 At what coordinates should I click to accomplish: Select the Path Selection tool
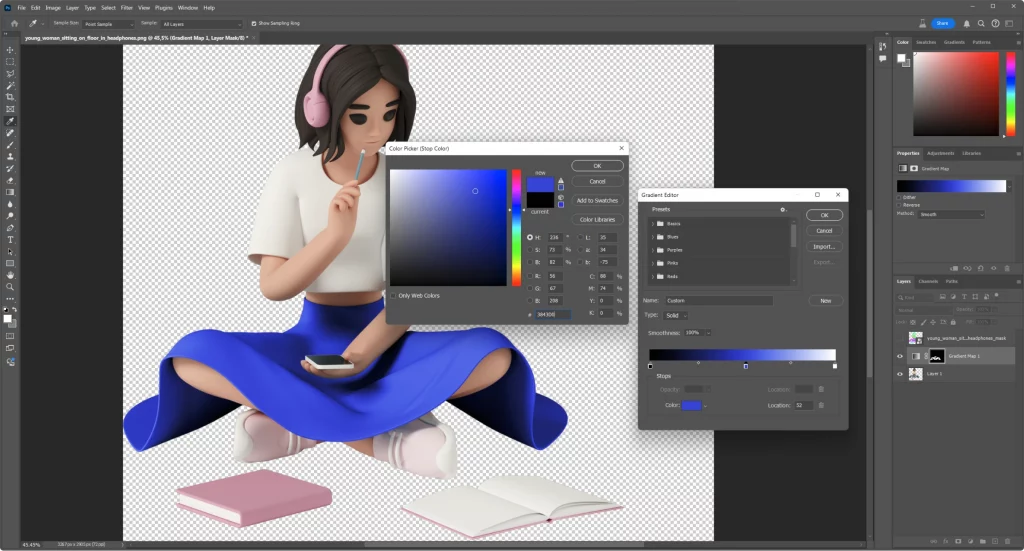pyautogui.click(x=10, y=252)
